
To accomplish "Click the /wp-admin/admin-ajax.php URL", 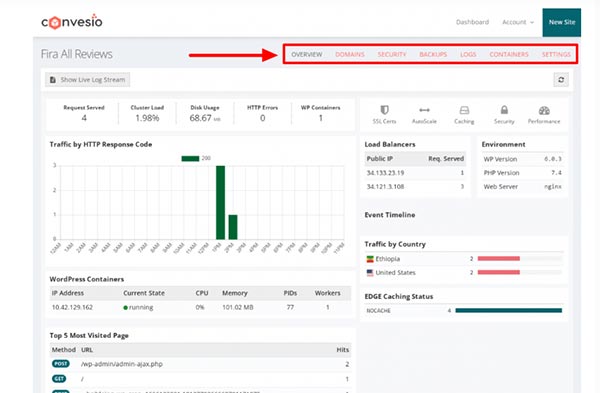I will pyautogui.click(x=122, y=364).
